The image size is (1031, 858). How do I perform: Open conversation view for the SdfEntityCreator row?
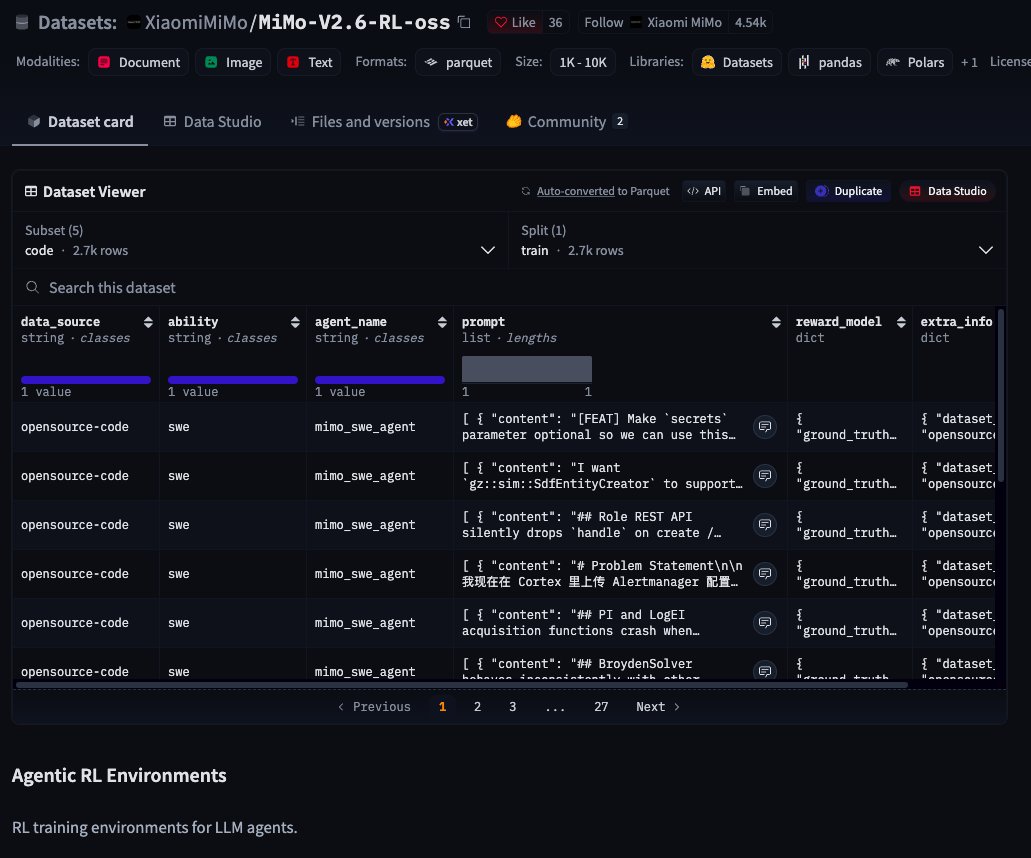(765, 476)
